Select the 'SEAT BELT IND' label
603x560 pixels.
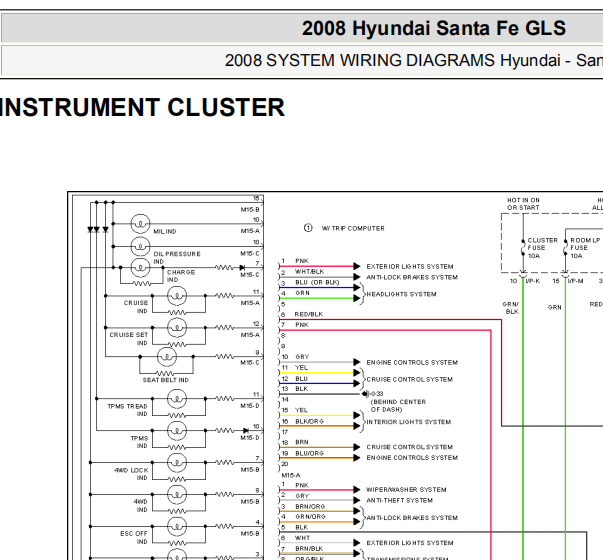[x=166, y=380]
